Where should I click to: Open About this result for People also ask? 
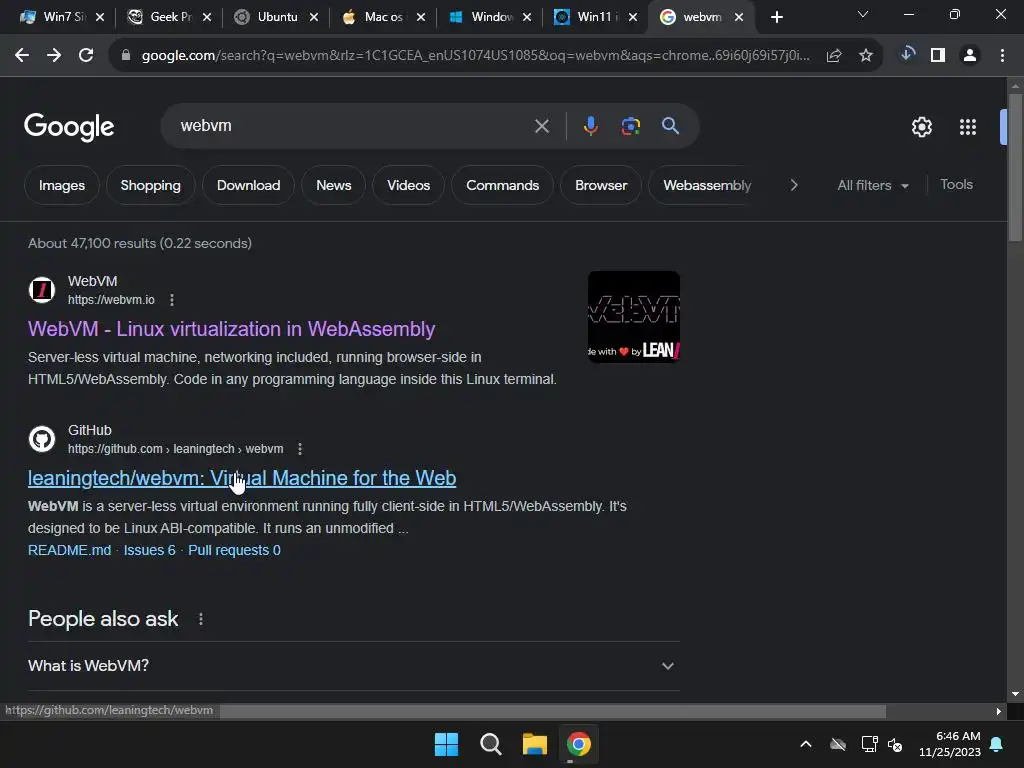pyautogui.click(x=201, y=619)
